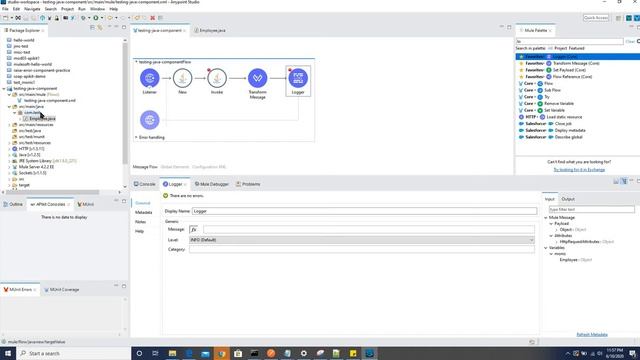Collapse Variables node in Input tree
This screenshot has height=360, width=640.
(x=546, y=248)
